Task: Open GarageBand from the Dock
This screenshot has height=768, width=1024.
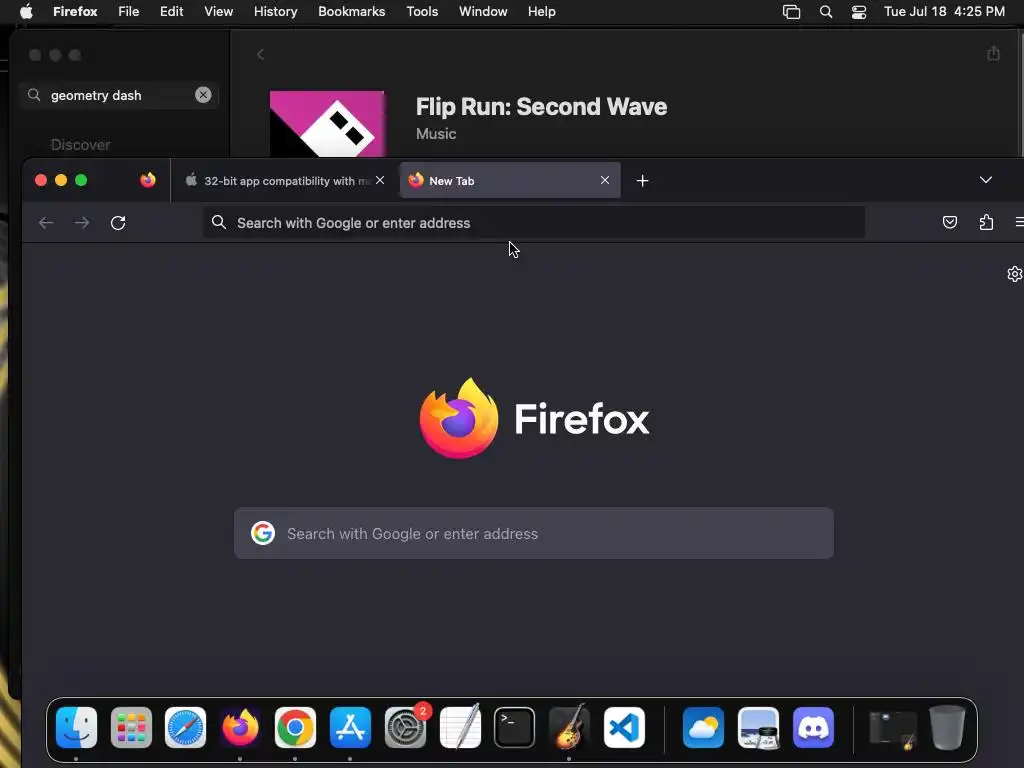Action: pos(569,726)
